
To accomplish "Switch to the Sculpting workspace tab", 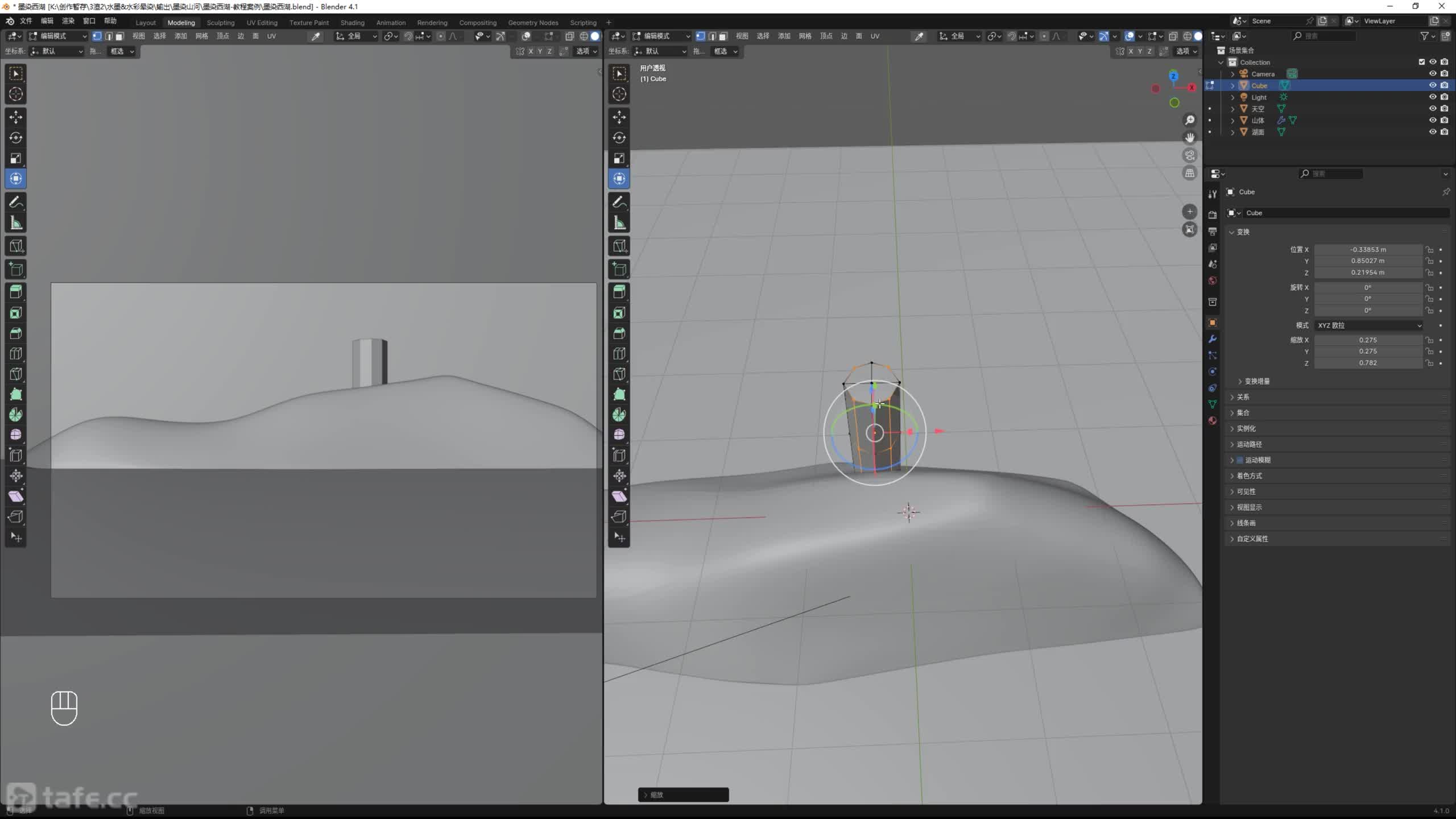I will [220, 23].
